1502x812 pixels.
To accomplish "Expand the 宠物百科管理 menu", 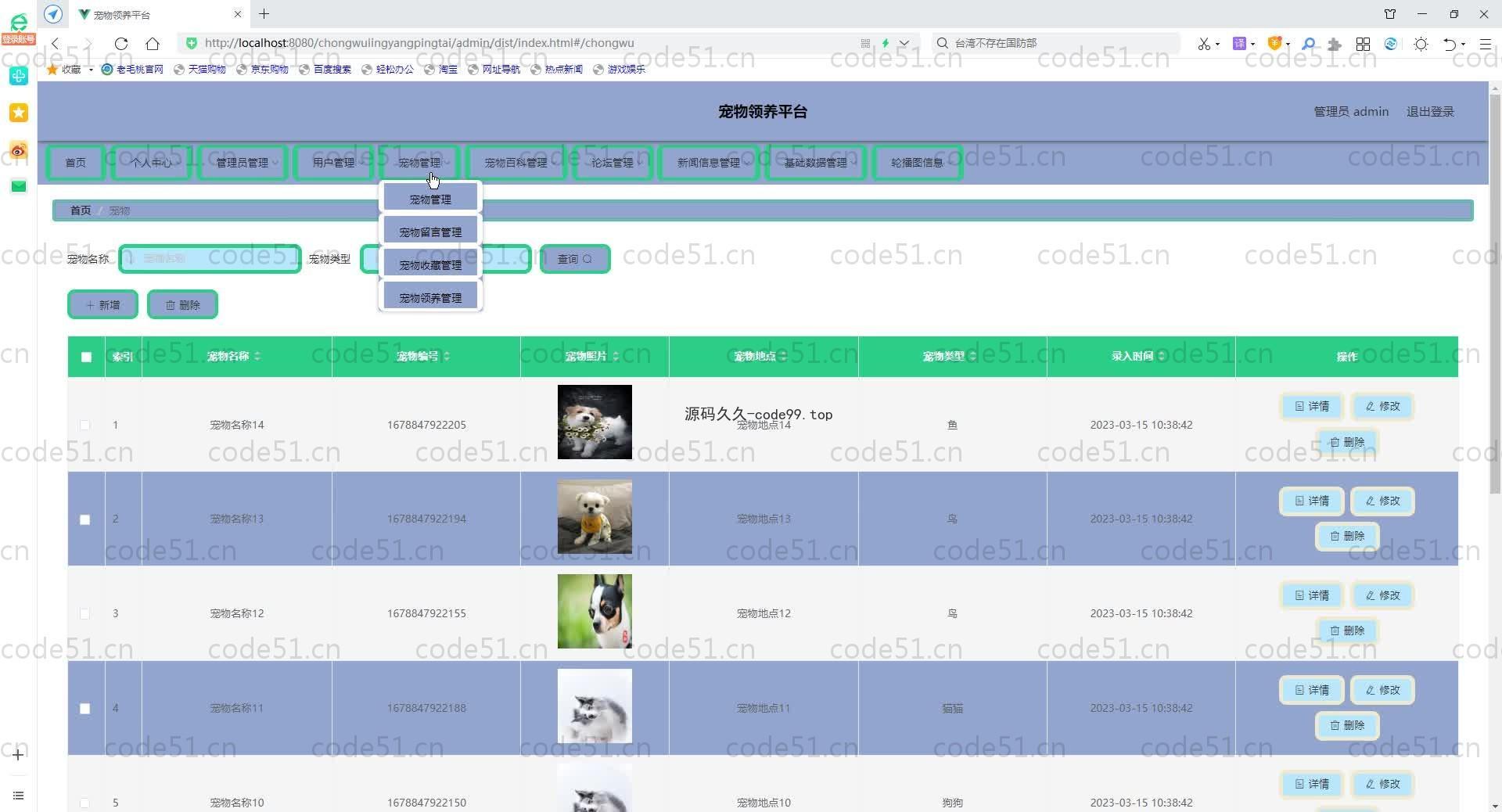I will tap(516, 163).
